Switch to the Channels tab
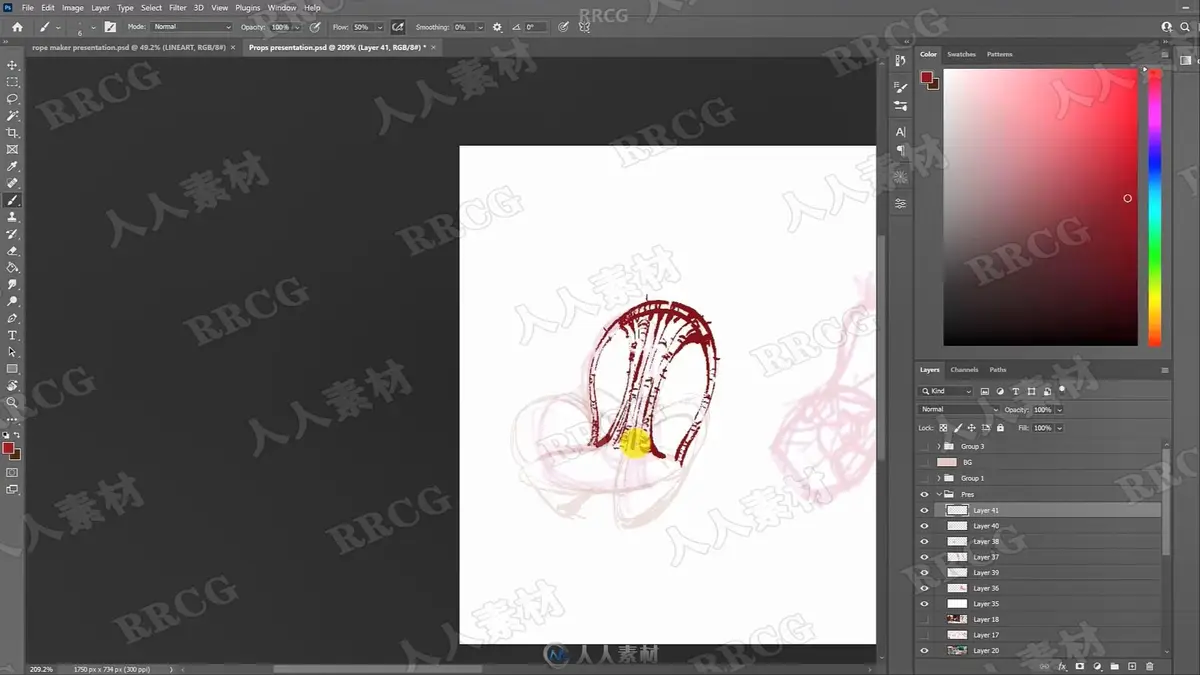This screenshot has width=1200, height=675. pos(964,370)
